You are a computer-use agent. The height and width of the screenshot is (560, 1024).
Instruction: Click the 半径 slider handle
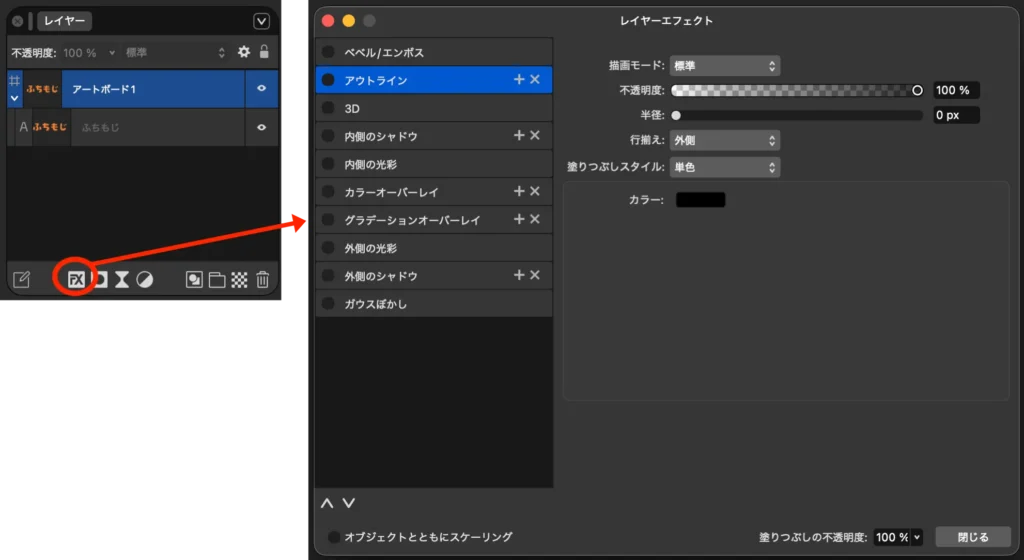(676, 116)
